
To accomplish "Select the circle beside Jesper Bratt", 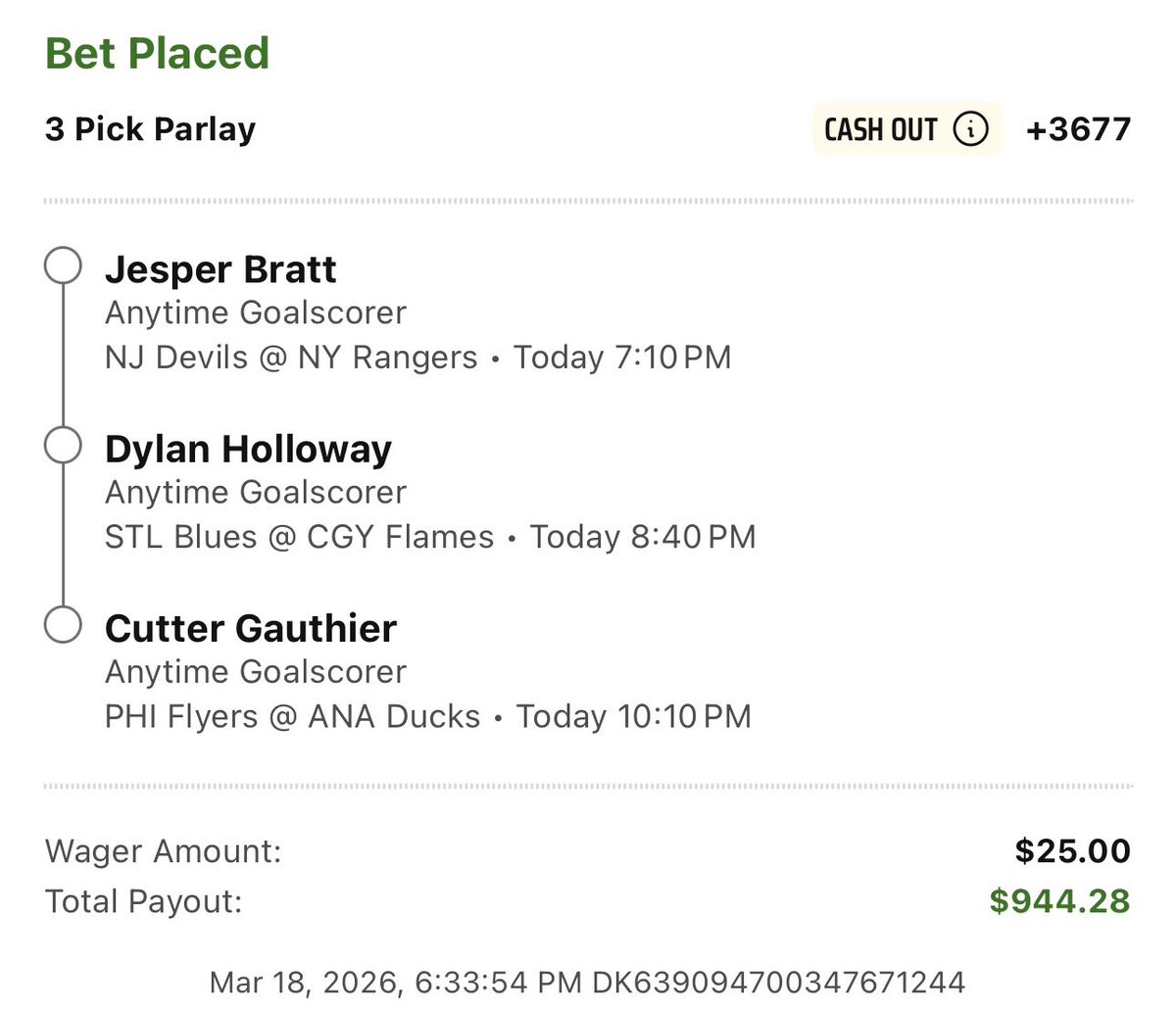I will (x=63, y=266).
